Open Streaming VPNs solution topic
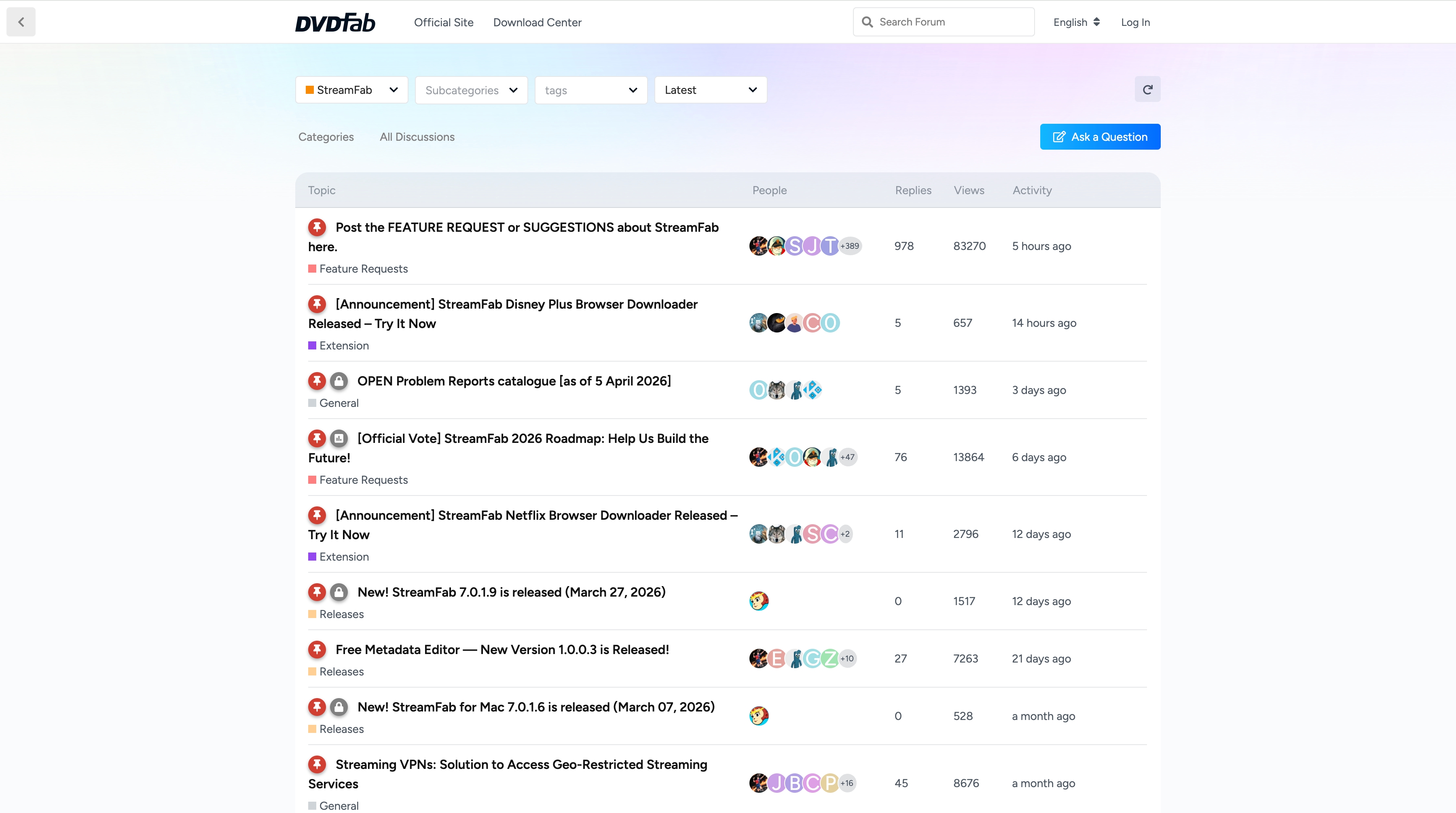This screenshot has height=813, width=1456. 508,774
